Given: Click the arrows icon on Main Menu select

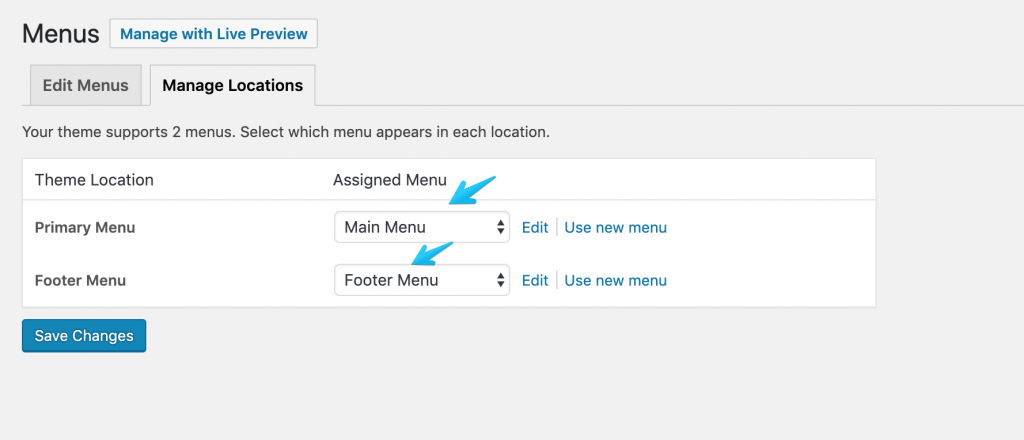Looking at the screenshot, I should pos(500,227).
